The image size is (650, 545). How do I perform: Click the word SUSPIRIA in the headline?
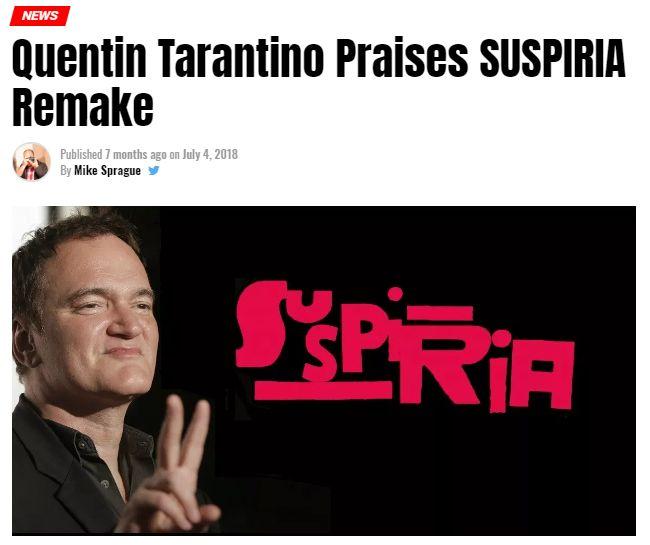coord(552,57)
